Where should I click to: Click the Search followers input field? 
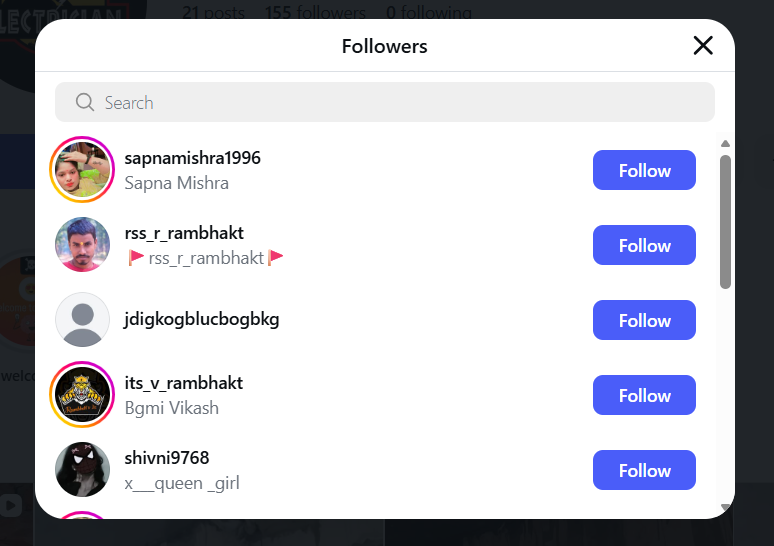tap(400, 102)
